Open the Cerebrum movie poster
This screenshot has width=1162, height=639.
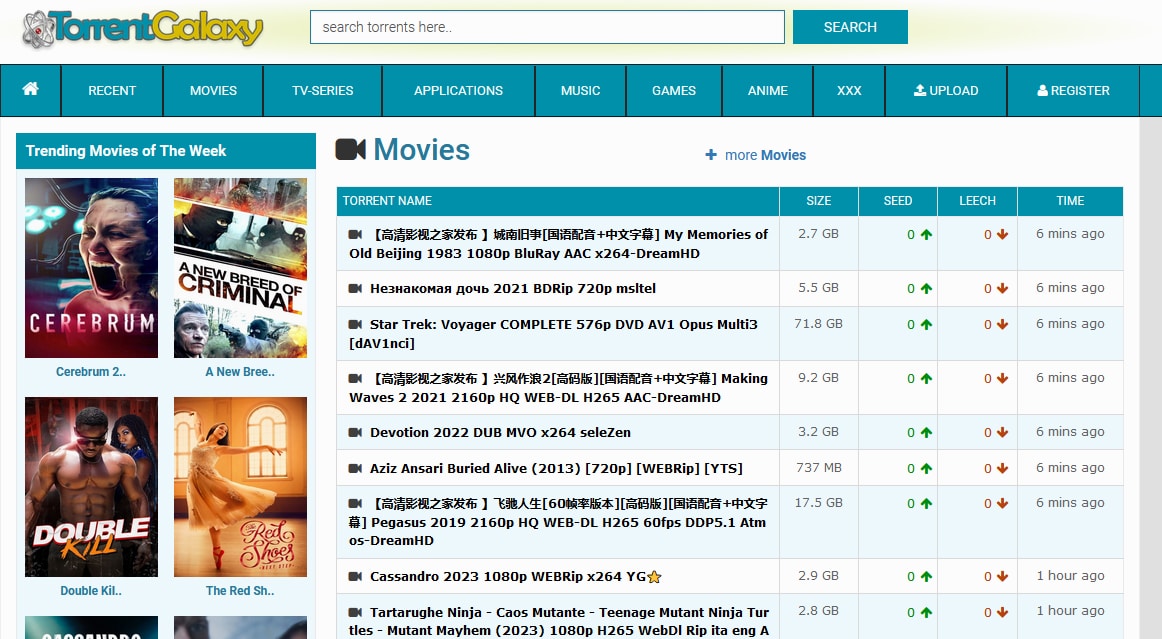(x=91, y=268)
